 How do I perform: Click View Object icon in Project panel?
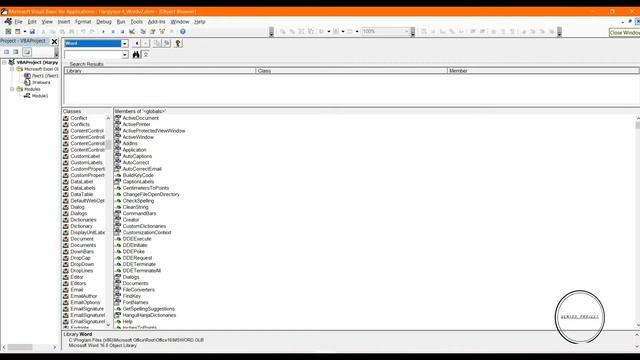coord(16,52)
